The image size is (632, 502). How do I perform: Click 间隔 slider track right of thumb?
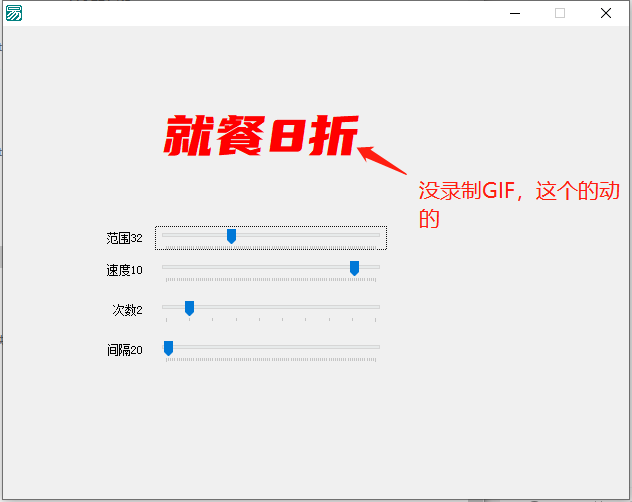280,347
